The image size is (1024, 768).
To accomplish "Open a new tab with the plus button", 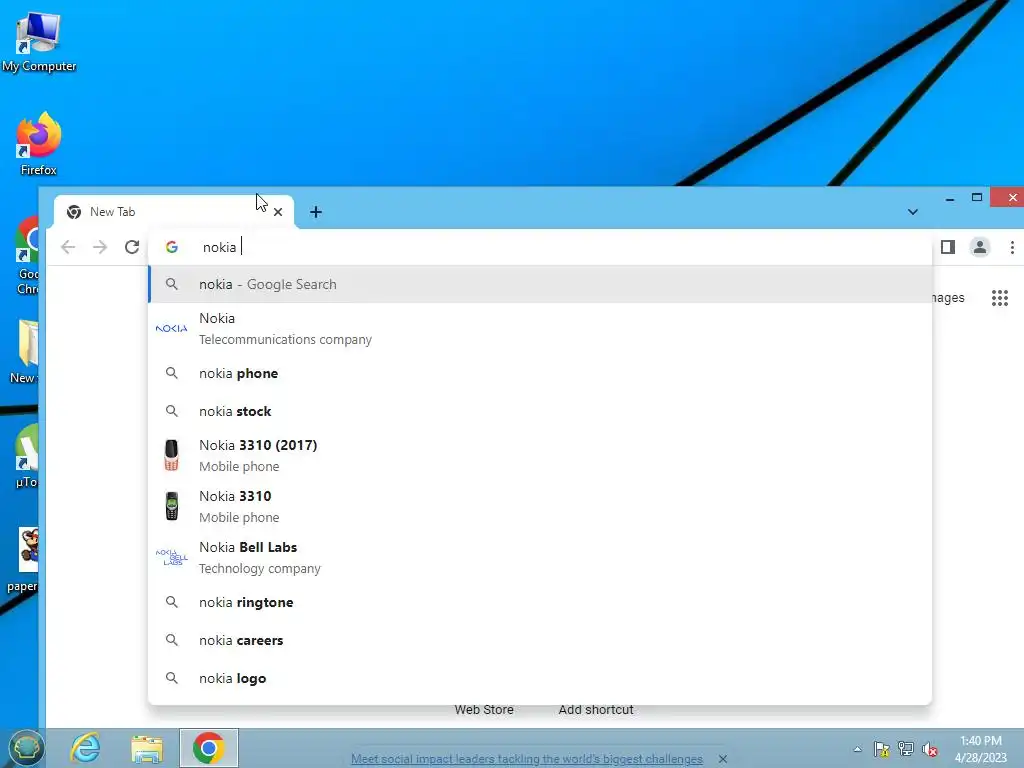I will 316,212.
